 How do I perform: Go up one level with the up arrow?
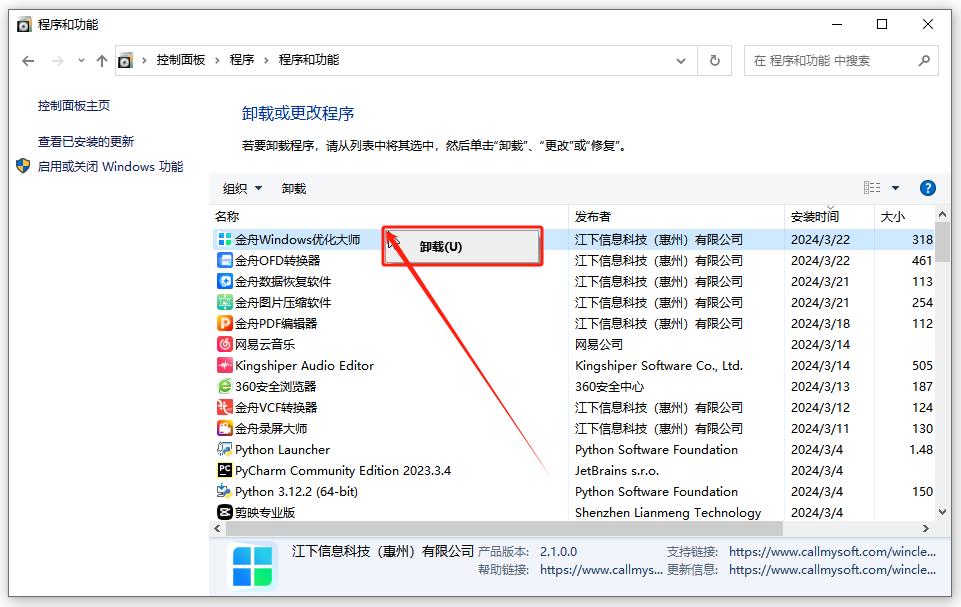[x=101, y=61]
